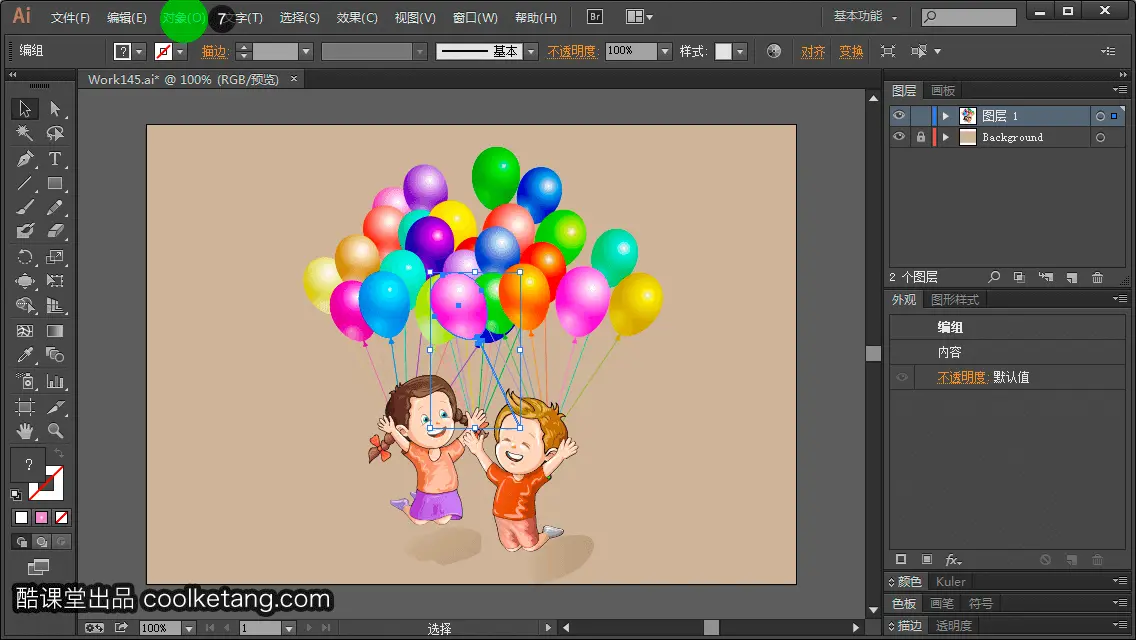Open 文件(F) menu
Screen dimensions: 1136x640
(70, 17)
